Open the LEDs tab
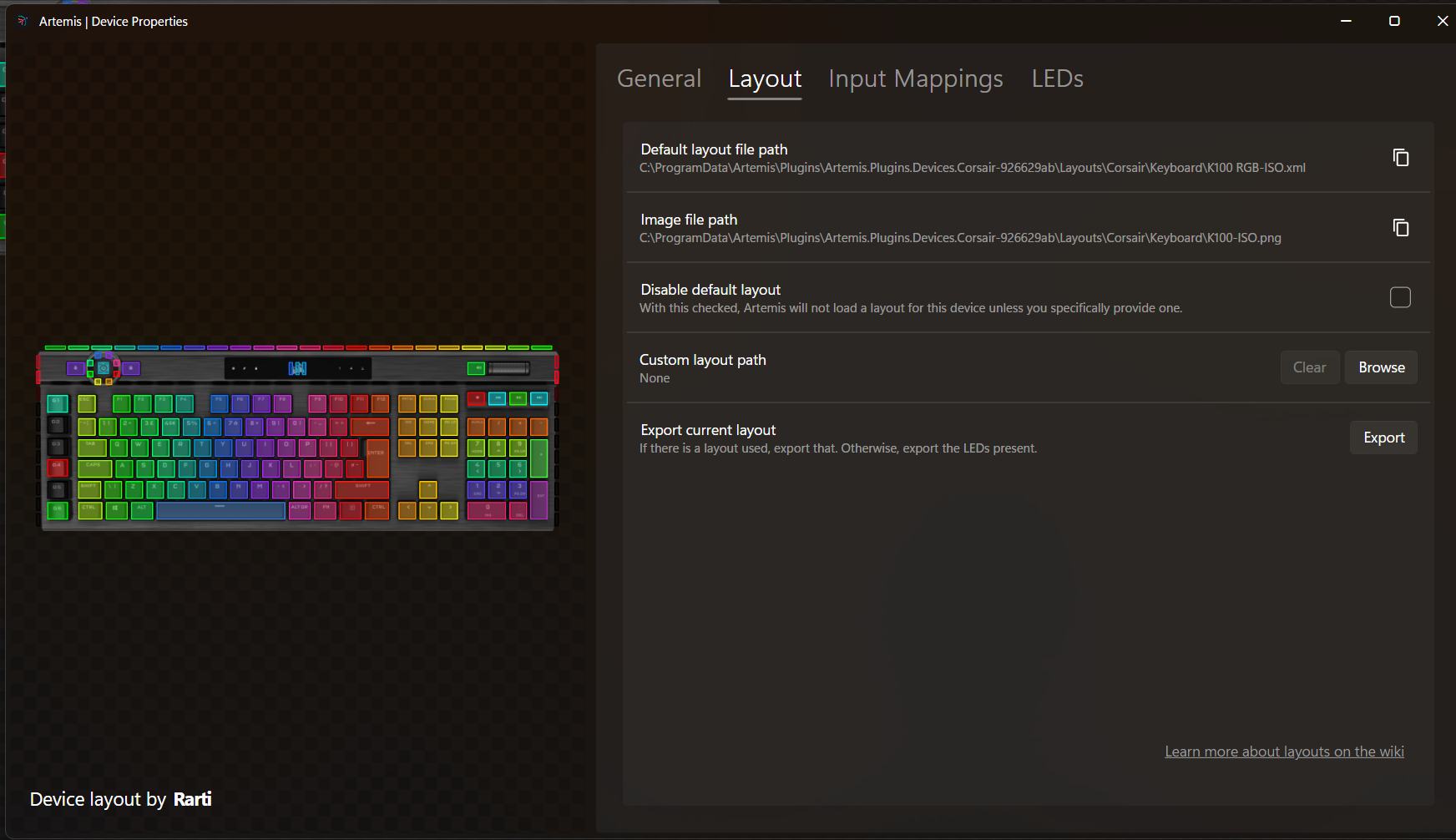This screenshot has width=1456, height=840. (1057, 78)
